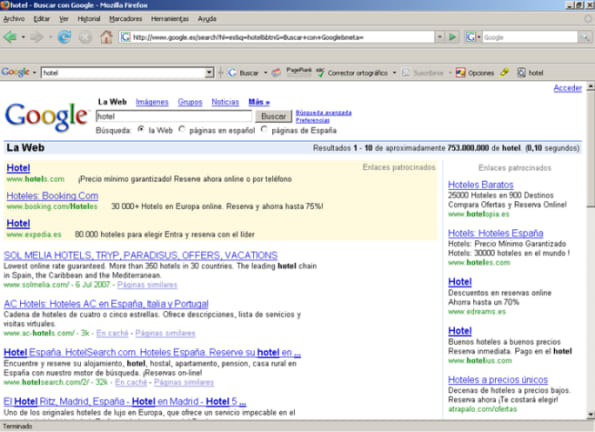
Task: Open the Historial menu
Action: tap(89, 19)
